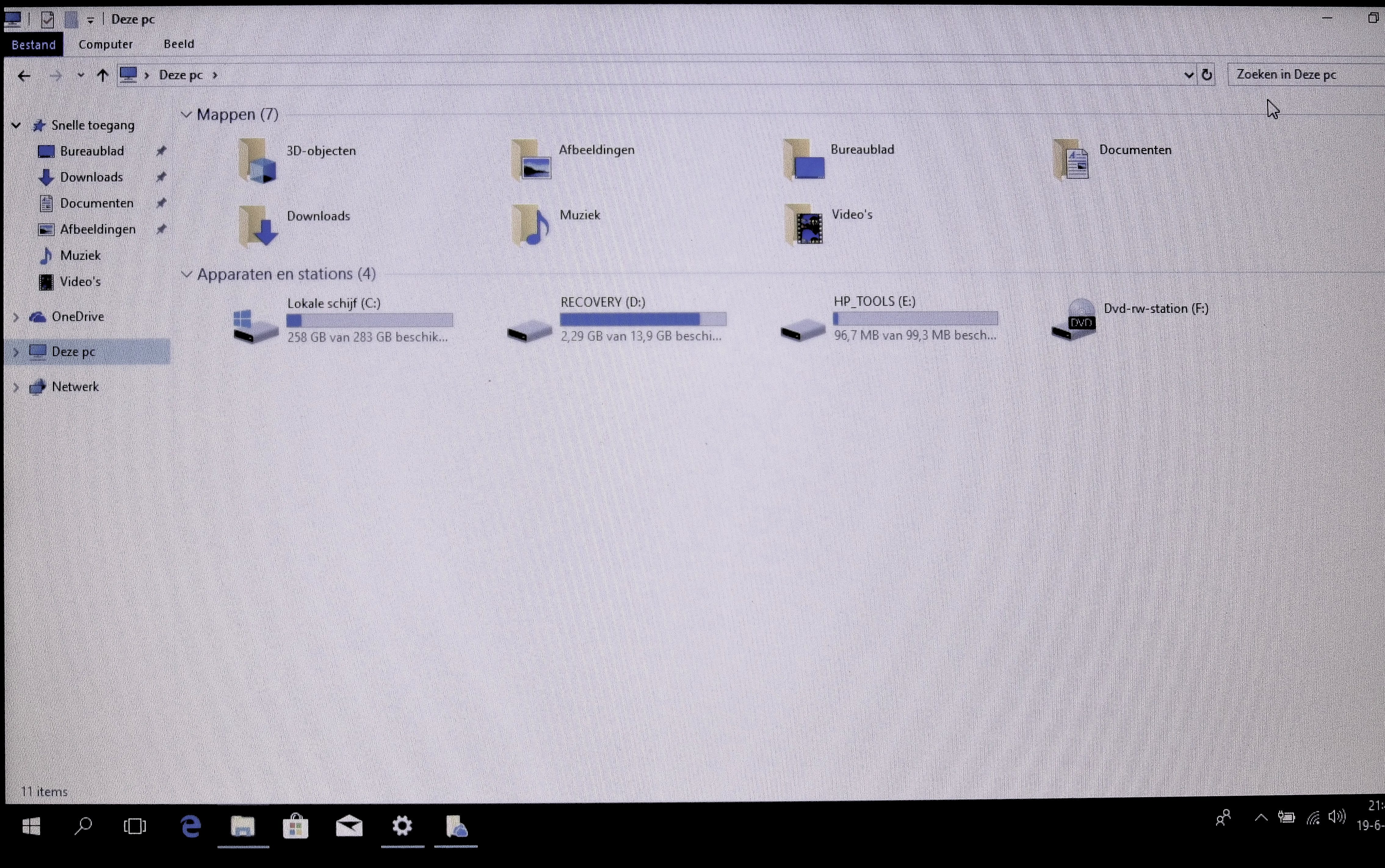Select Muziek in the navigation pane
The height and width of the screenshot is (868, 1385).
tap(80, 255)
